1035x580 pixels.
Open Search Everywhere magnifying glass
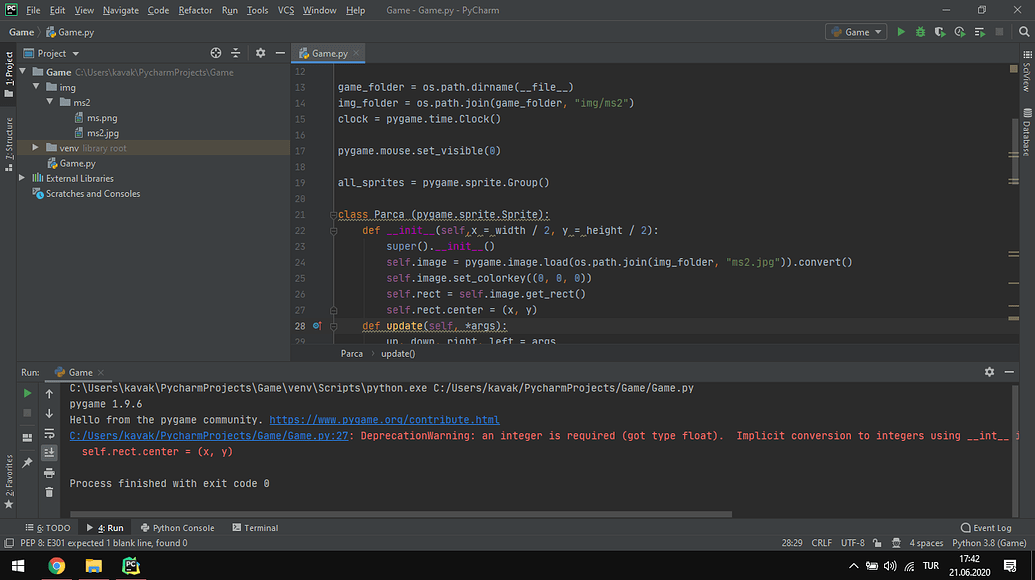(x=1024, y=32)
